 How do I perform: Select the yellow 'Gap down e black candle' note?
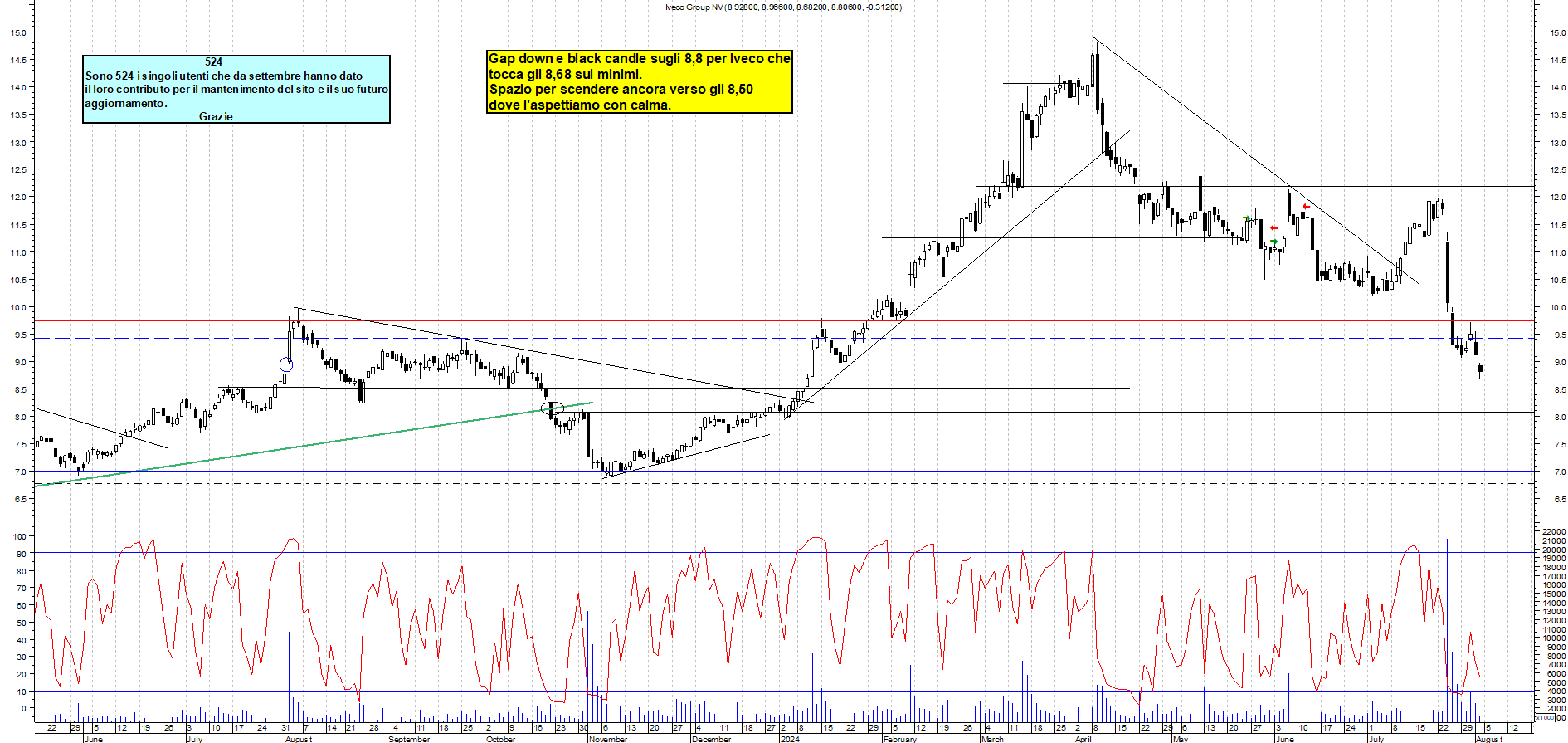pos(640,81)
